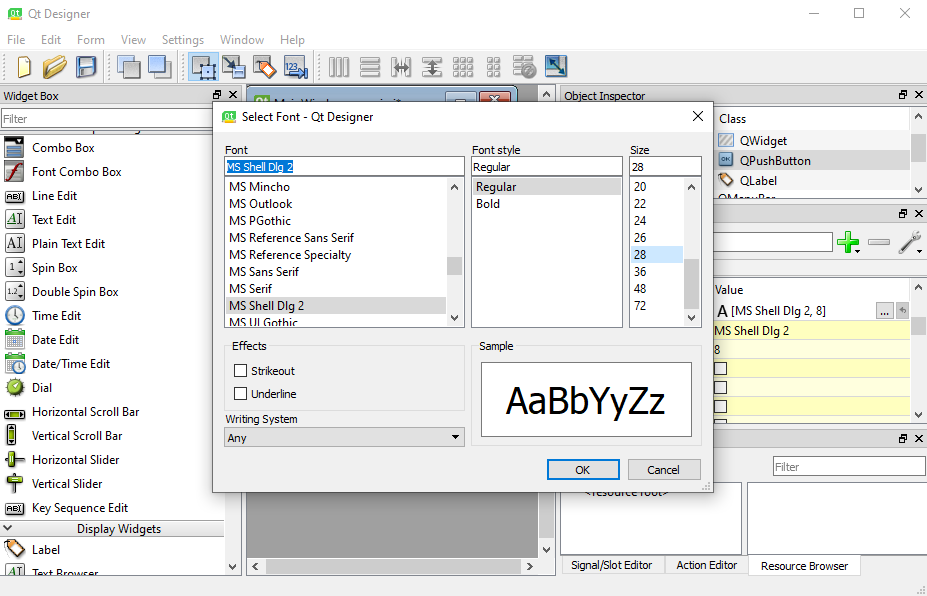Switch to the Action Editor tab
The image size is (927, 596).
pyautogui.click(x=706, y=565)
